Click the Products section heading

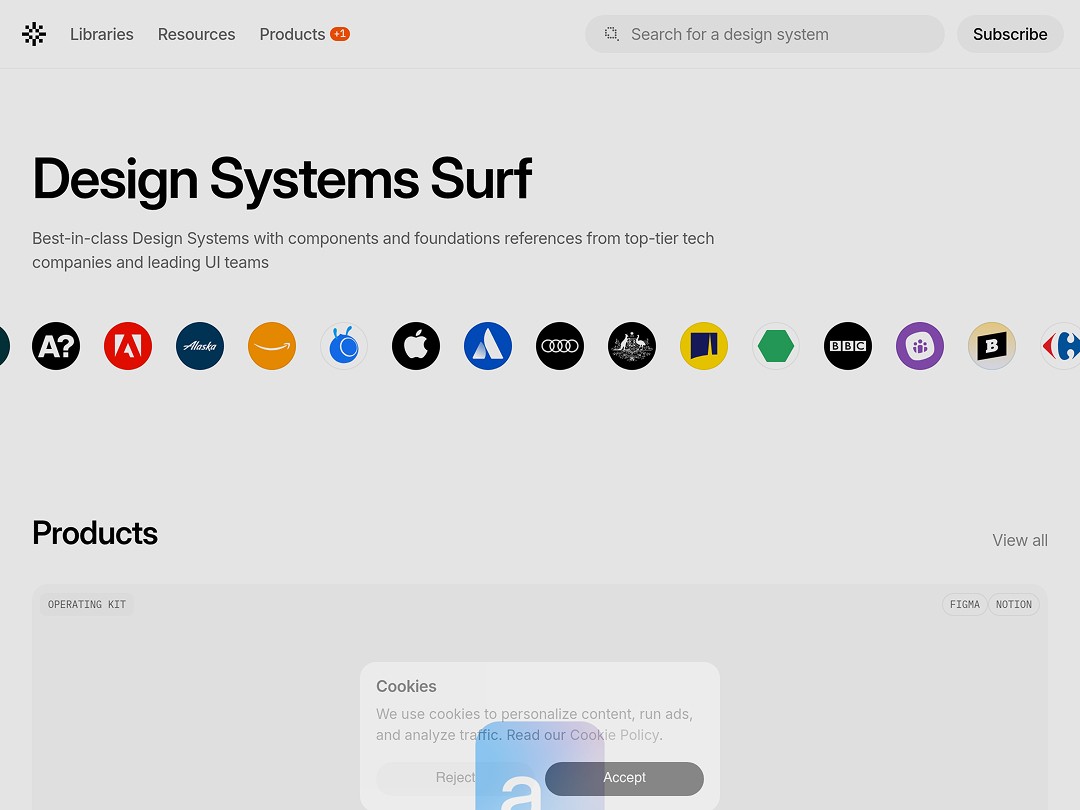pos(95,533)
